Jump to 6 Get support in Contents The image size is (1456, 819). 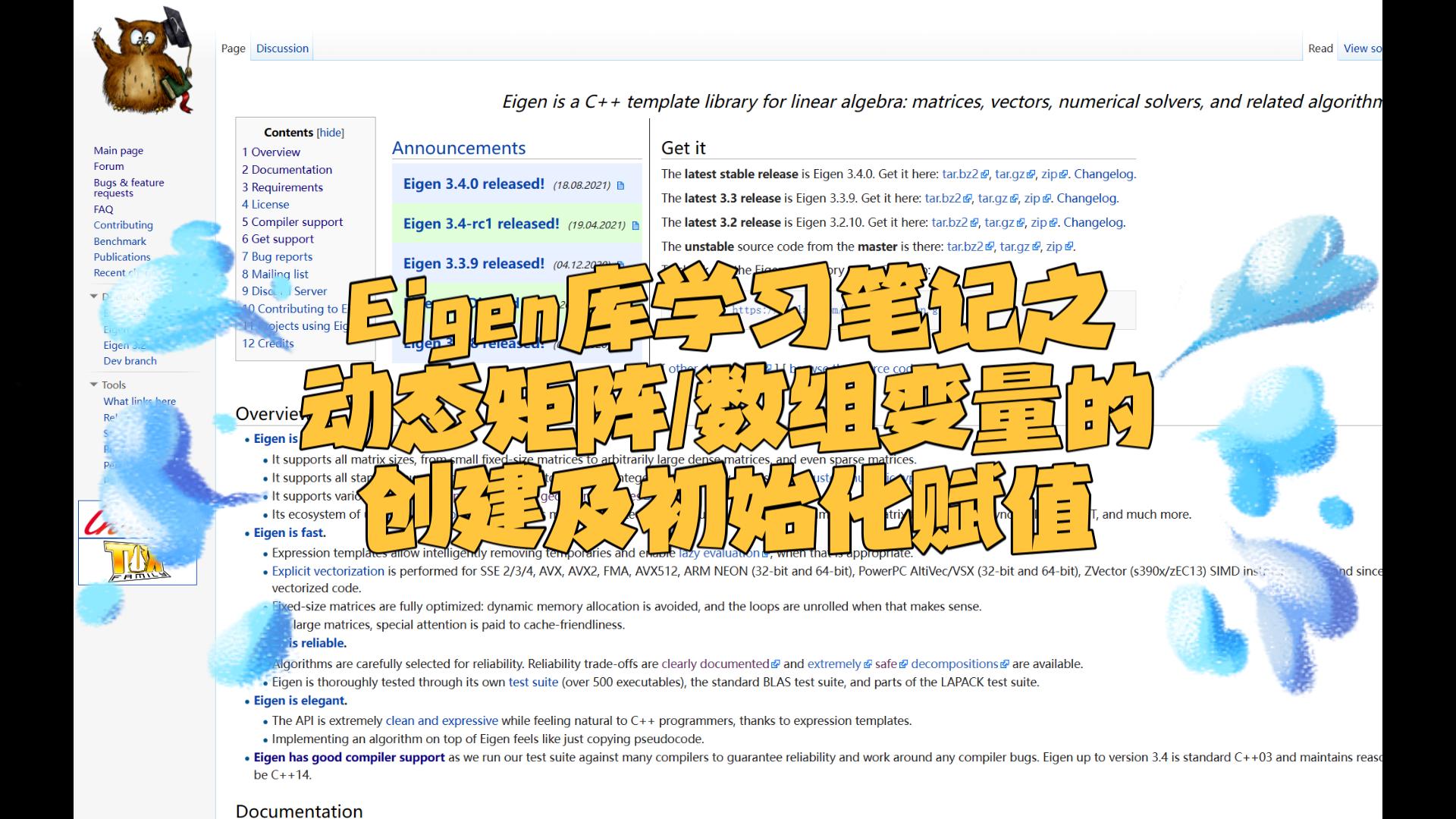click(x=278, y=239)
